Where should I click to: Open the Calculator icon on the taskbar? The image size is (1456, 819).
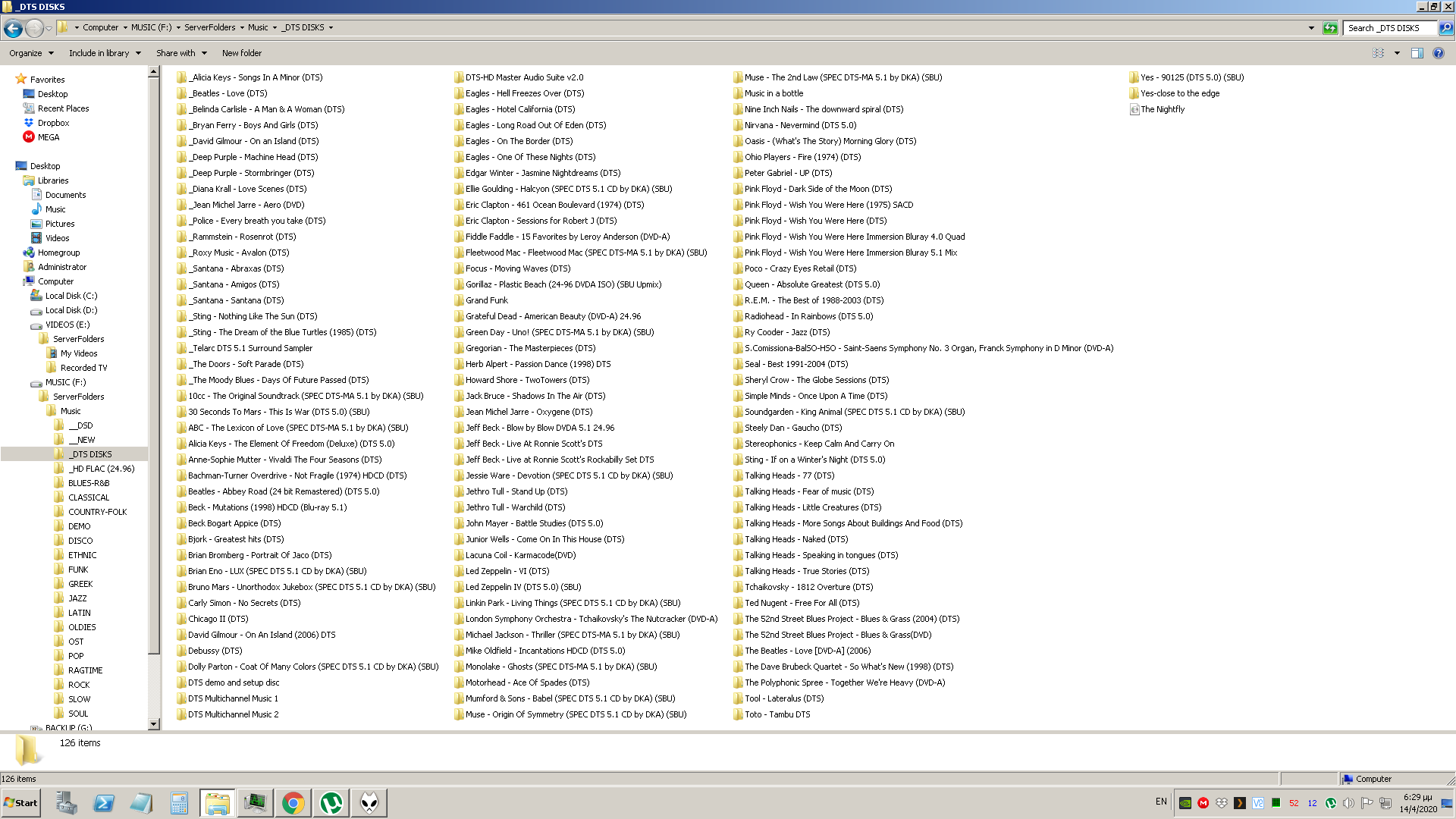tap(179, 802)
